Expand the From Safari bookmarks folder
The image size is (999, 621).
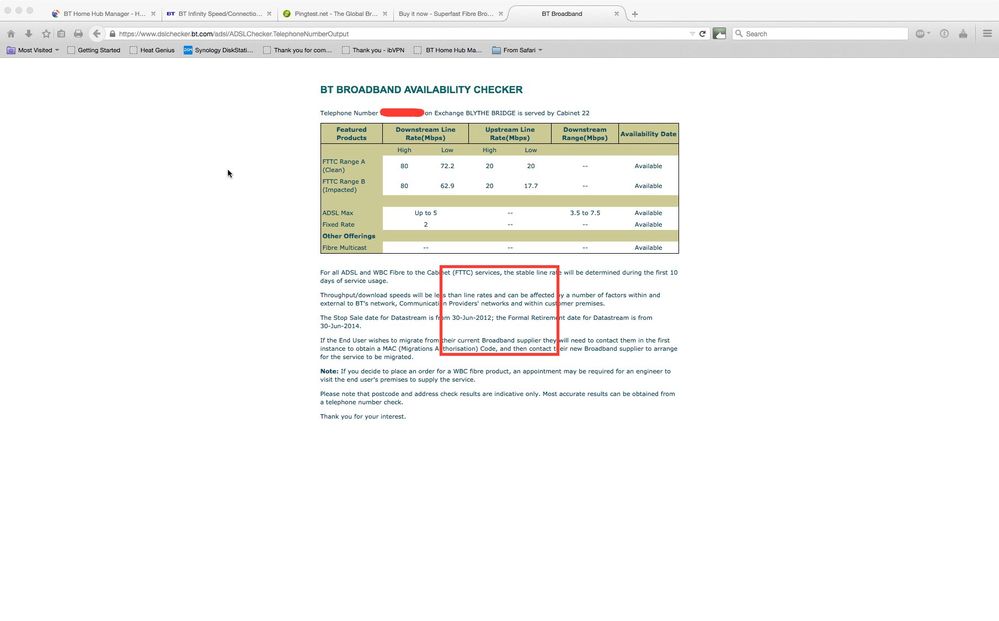coord(517,50)
